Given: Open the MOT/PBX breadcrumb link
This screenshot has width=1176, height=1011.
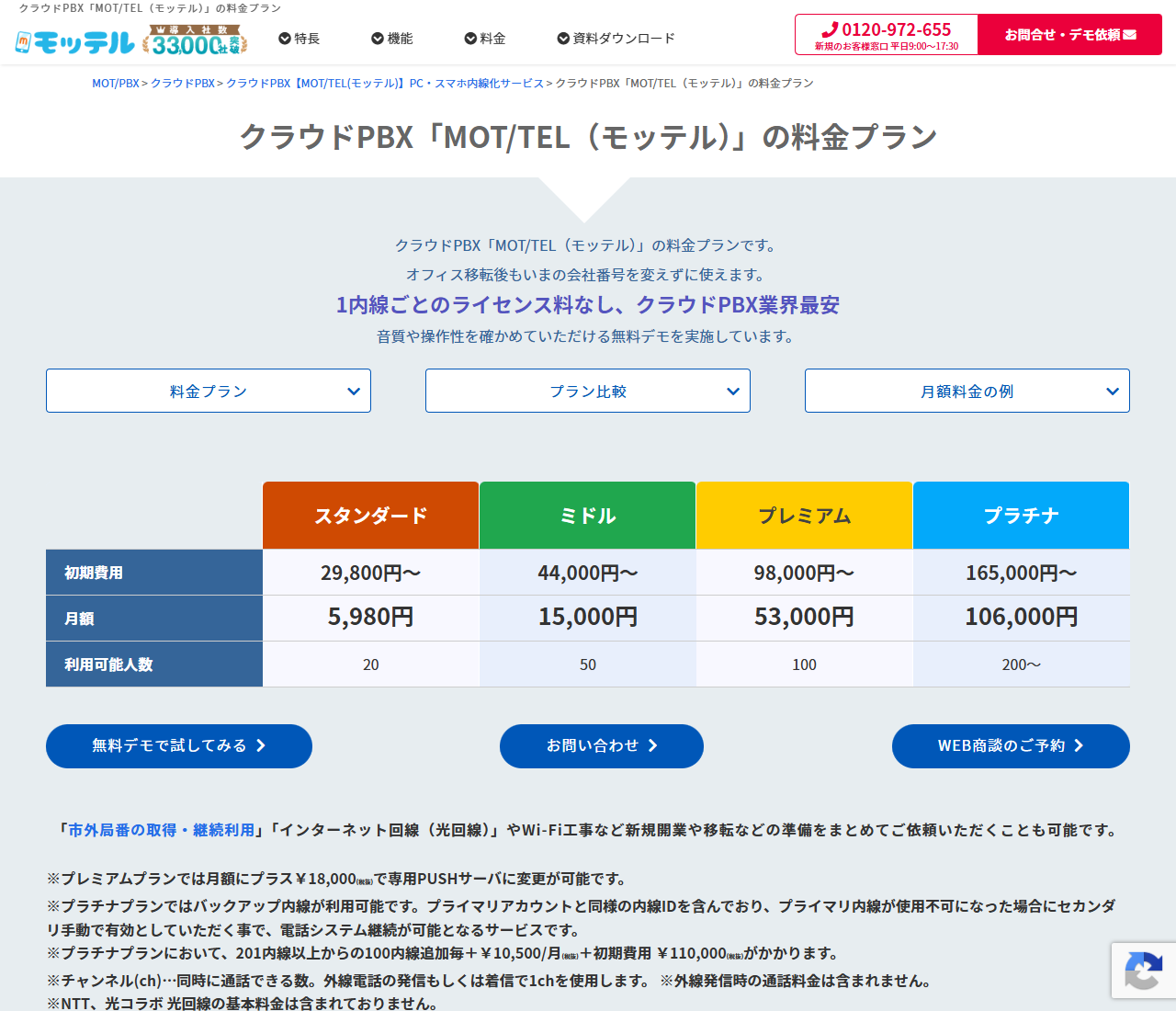Looking at the screenshot, I should click(x=116, y=83).
